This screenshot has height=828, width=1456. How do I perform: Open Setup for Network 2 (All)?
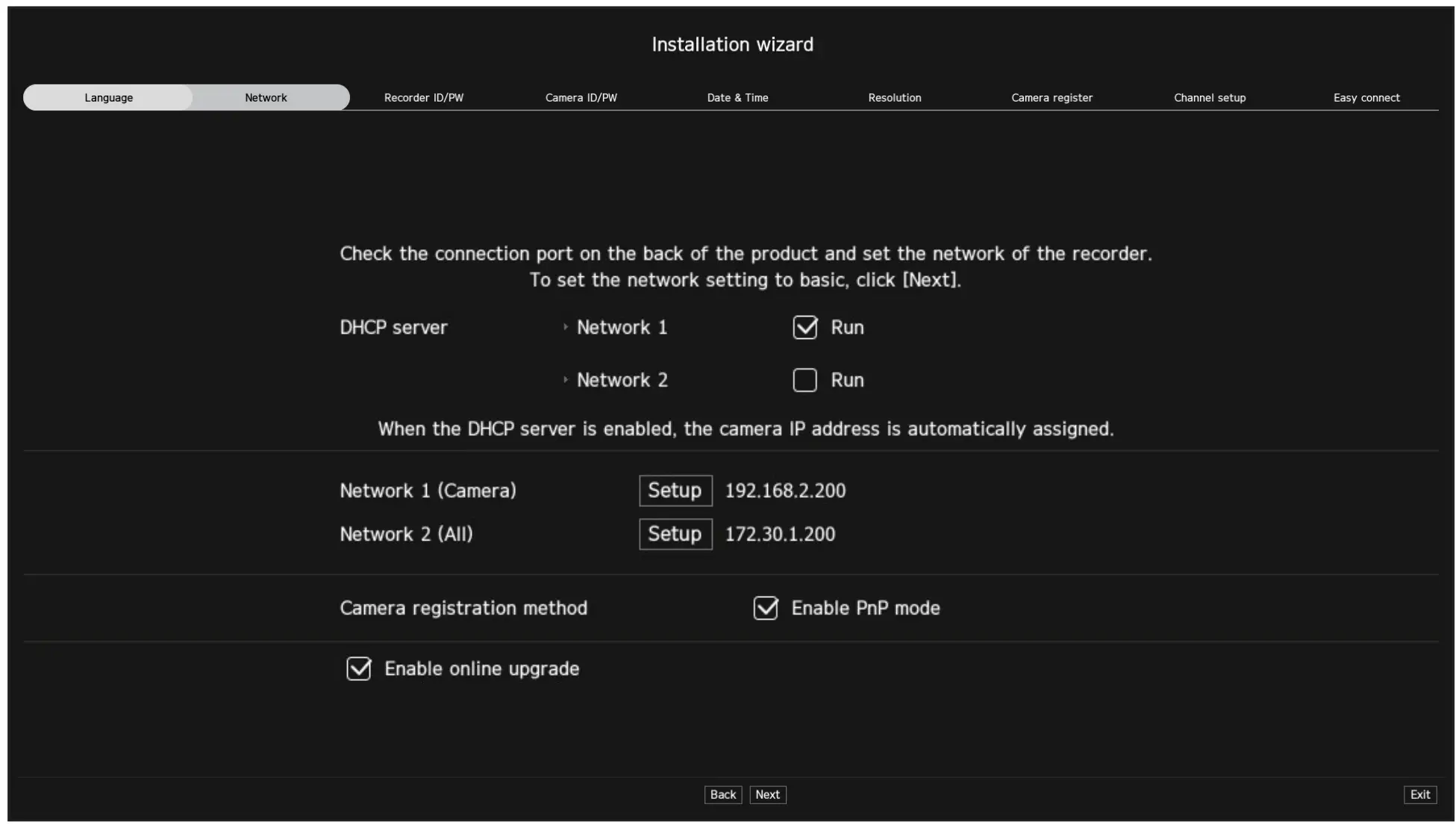click(675, 534)
